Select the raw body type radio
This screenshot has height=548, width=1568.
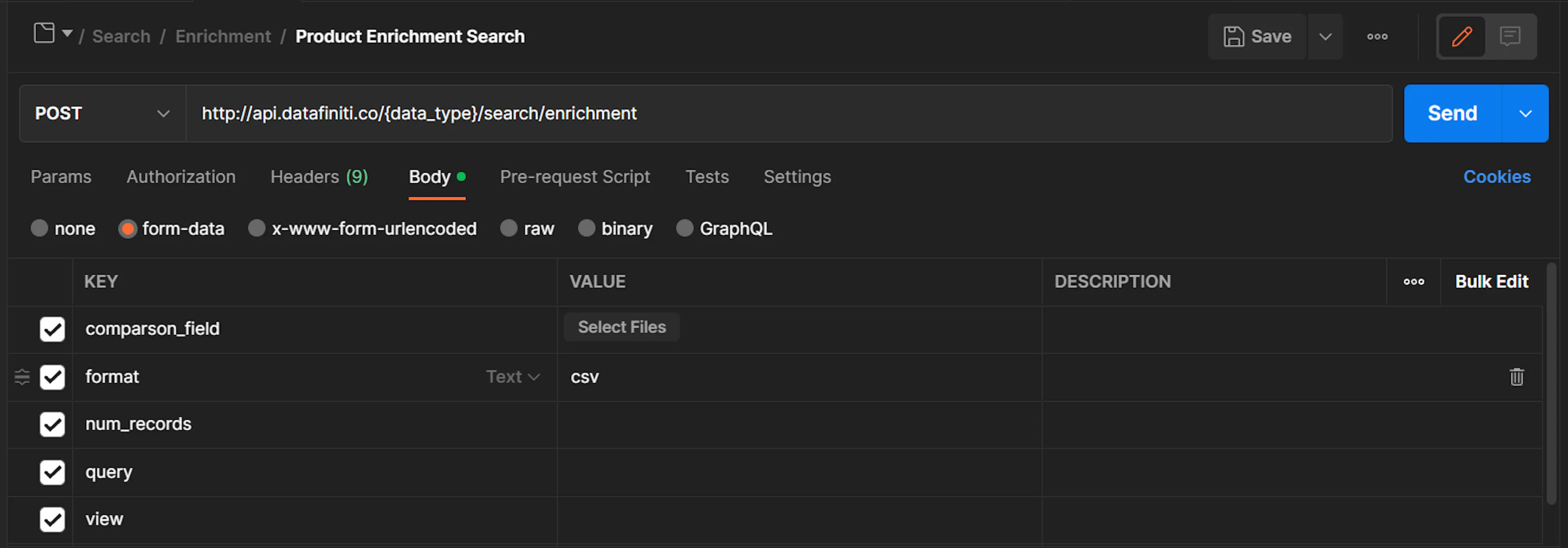pos(509,229)
